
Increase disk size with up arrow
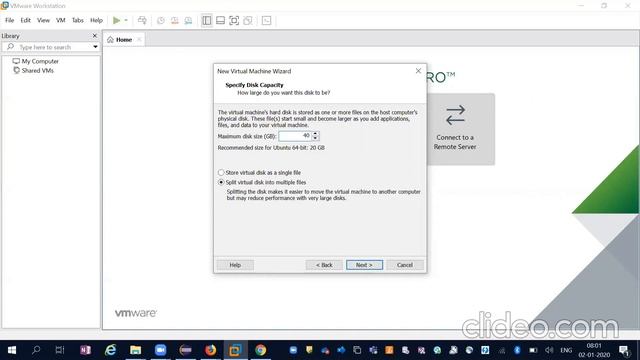(315, 133)
